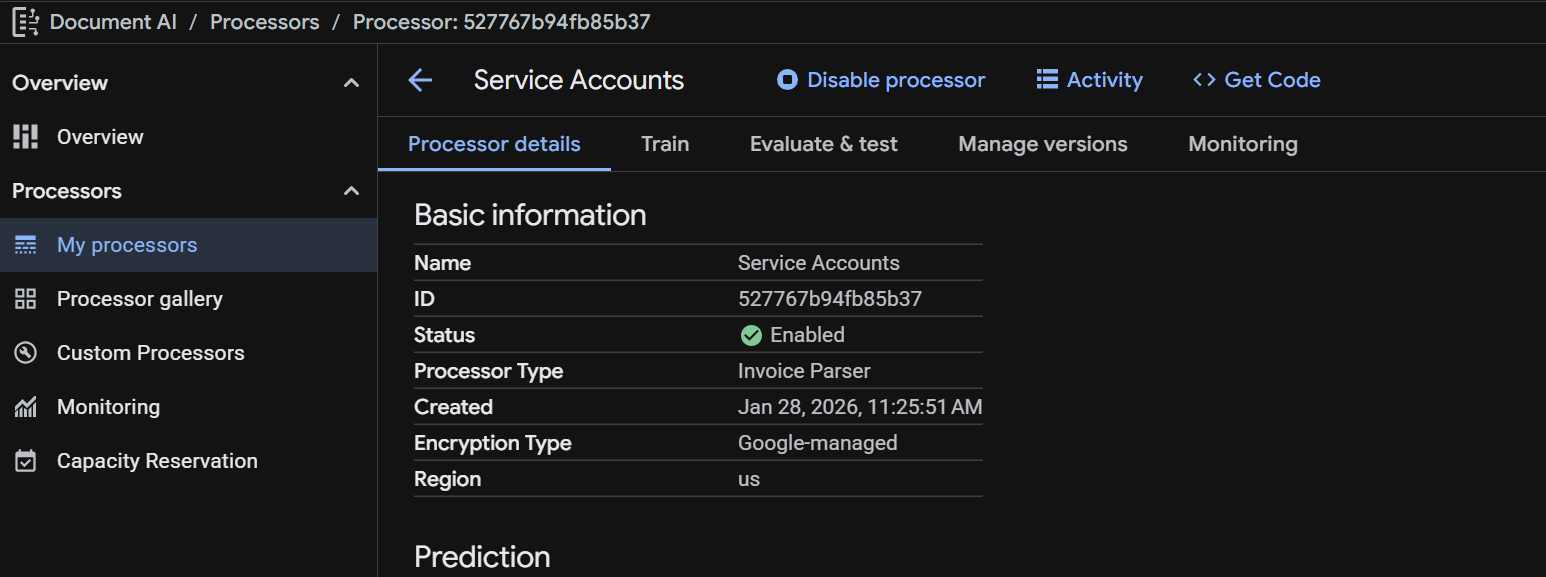Go to the Manage versions tab
Screen dimensions: 1546x577
tap(1042, 144)
